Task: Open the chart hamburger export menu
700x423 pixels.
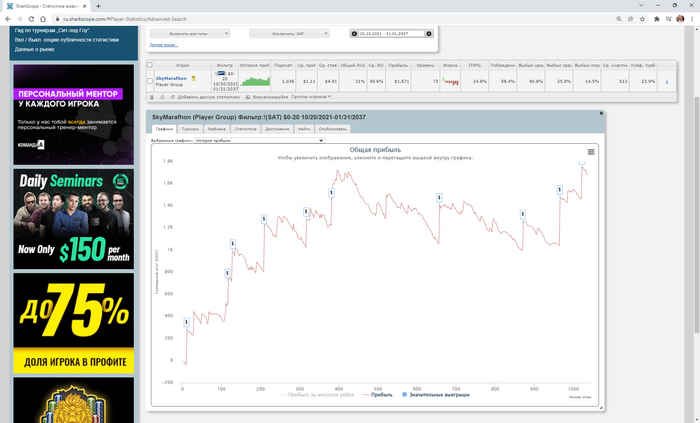Action: tap(591, 152)
